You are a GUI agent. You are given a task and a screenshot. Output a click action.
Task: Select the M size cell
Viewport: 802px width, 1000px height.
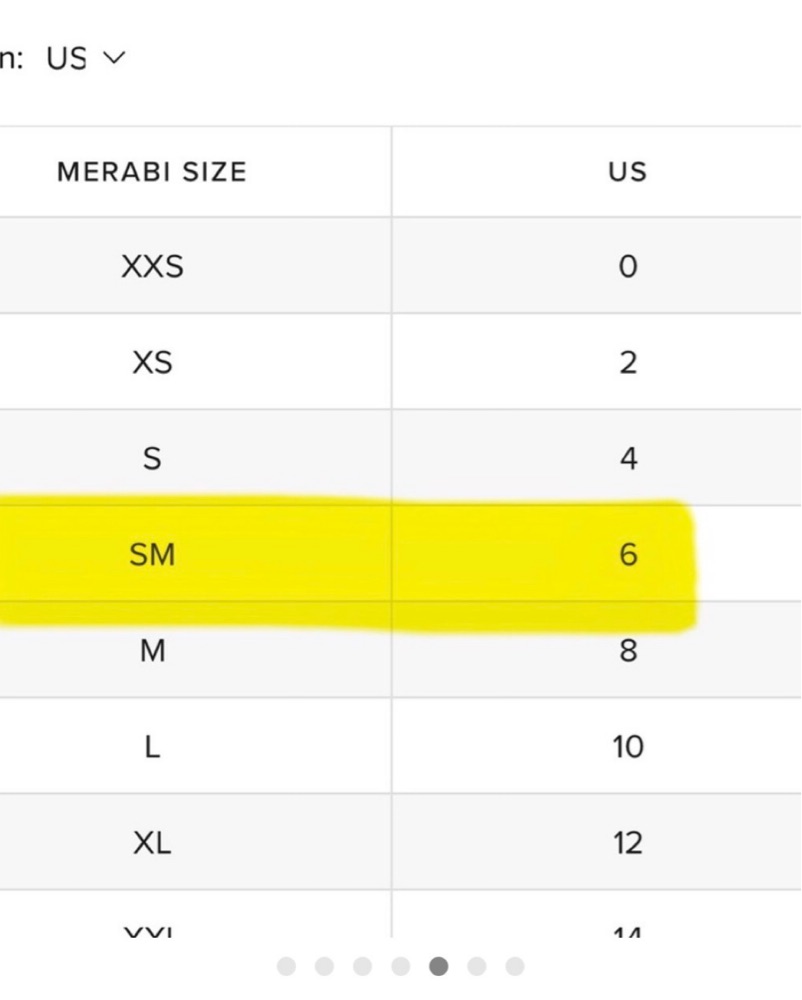pos(152,651)
